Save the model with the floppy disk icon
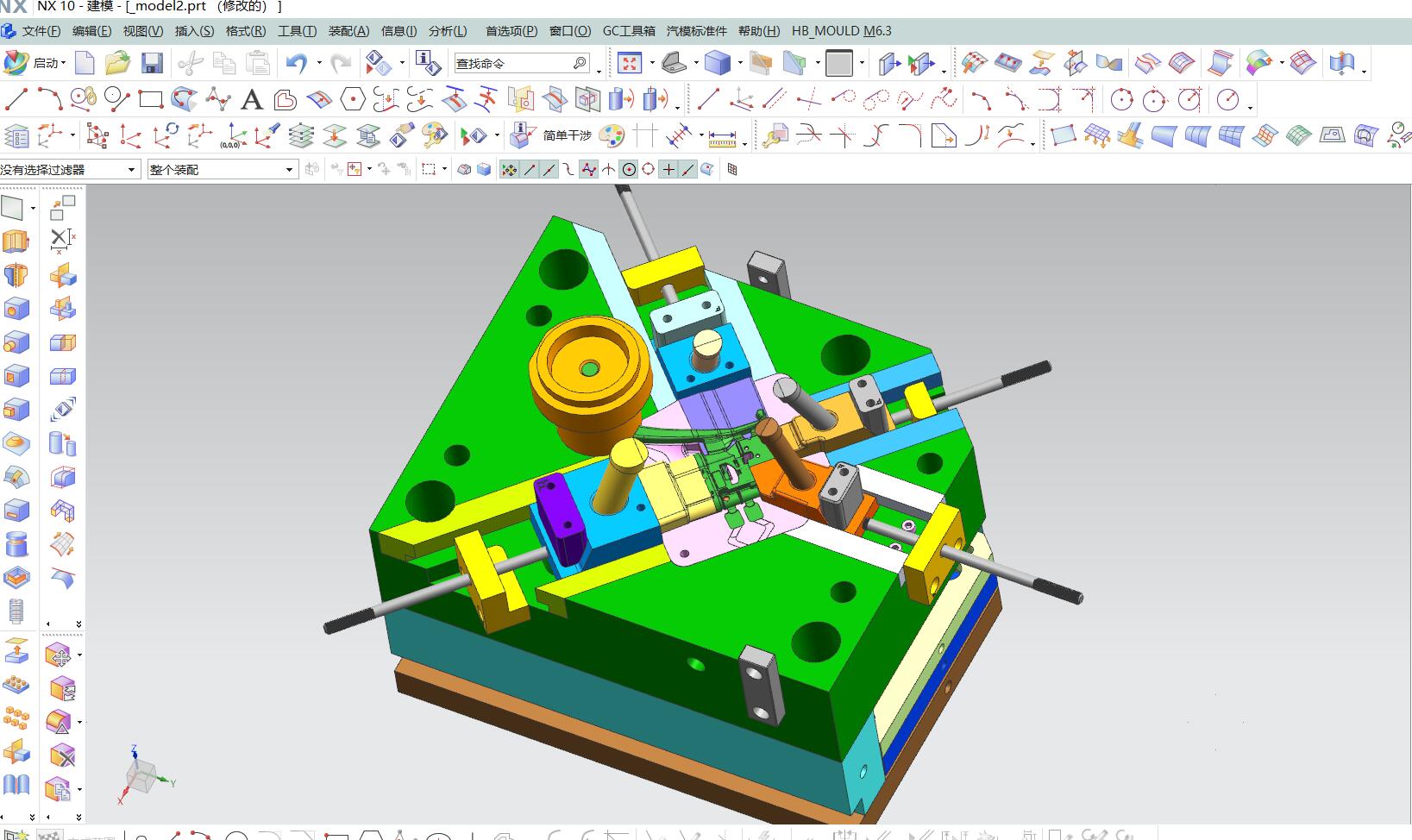 pos(152,63)
